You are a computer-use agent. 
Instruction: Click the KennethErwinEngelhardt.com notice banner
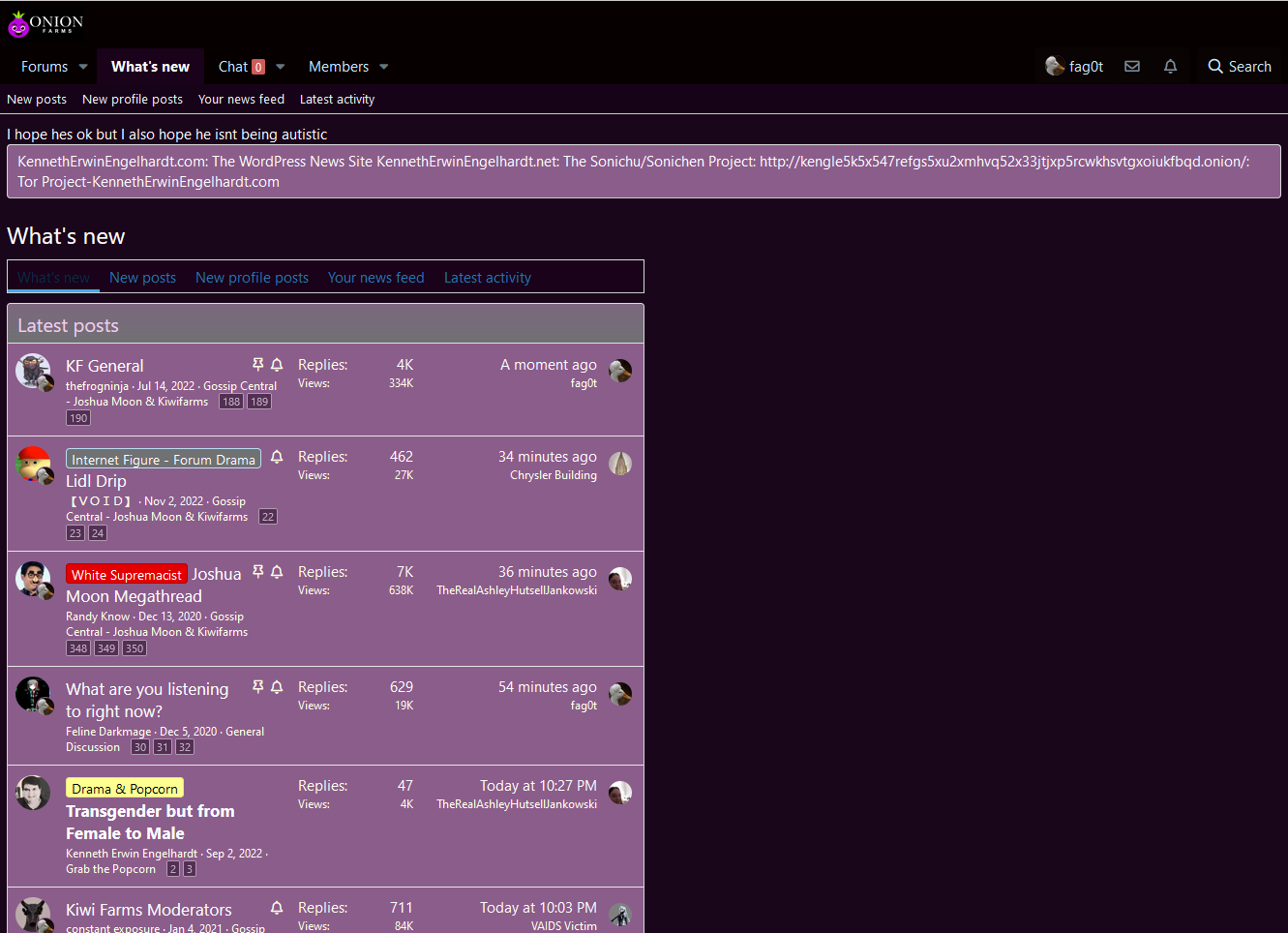[x=644, y=171]
